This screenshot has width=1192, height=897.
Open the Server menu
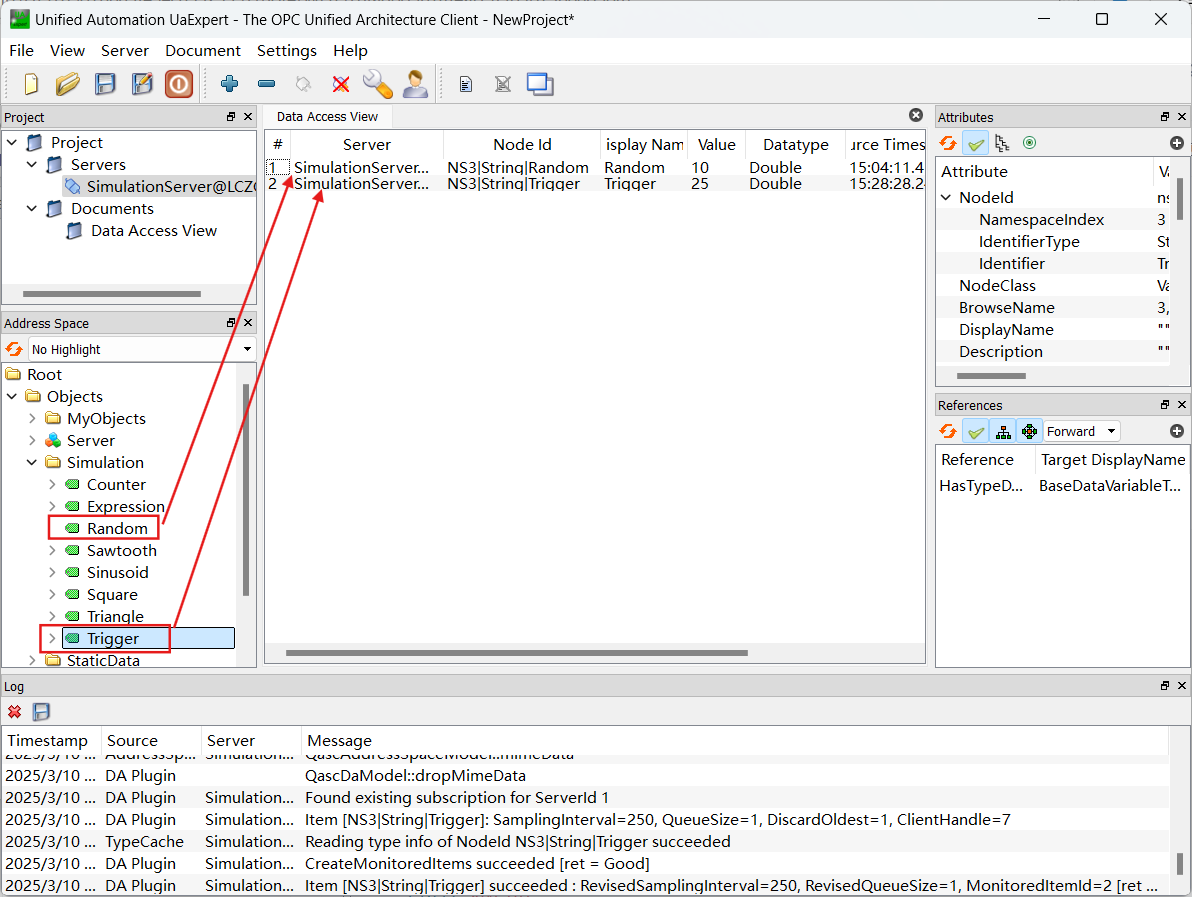[125, 50]
